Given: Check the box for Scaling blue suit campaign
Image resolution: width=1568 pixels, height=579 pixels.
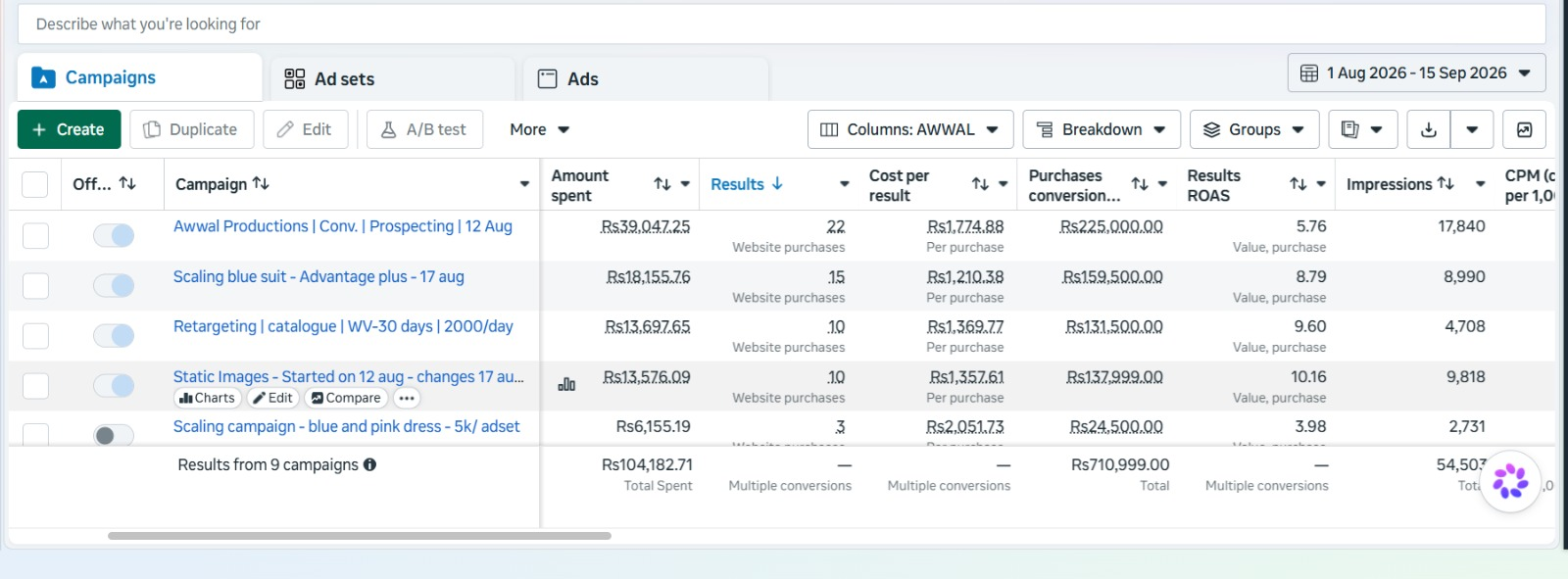Looking at the screenshot, I should click(x=35, y=285).
